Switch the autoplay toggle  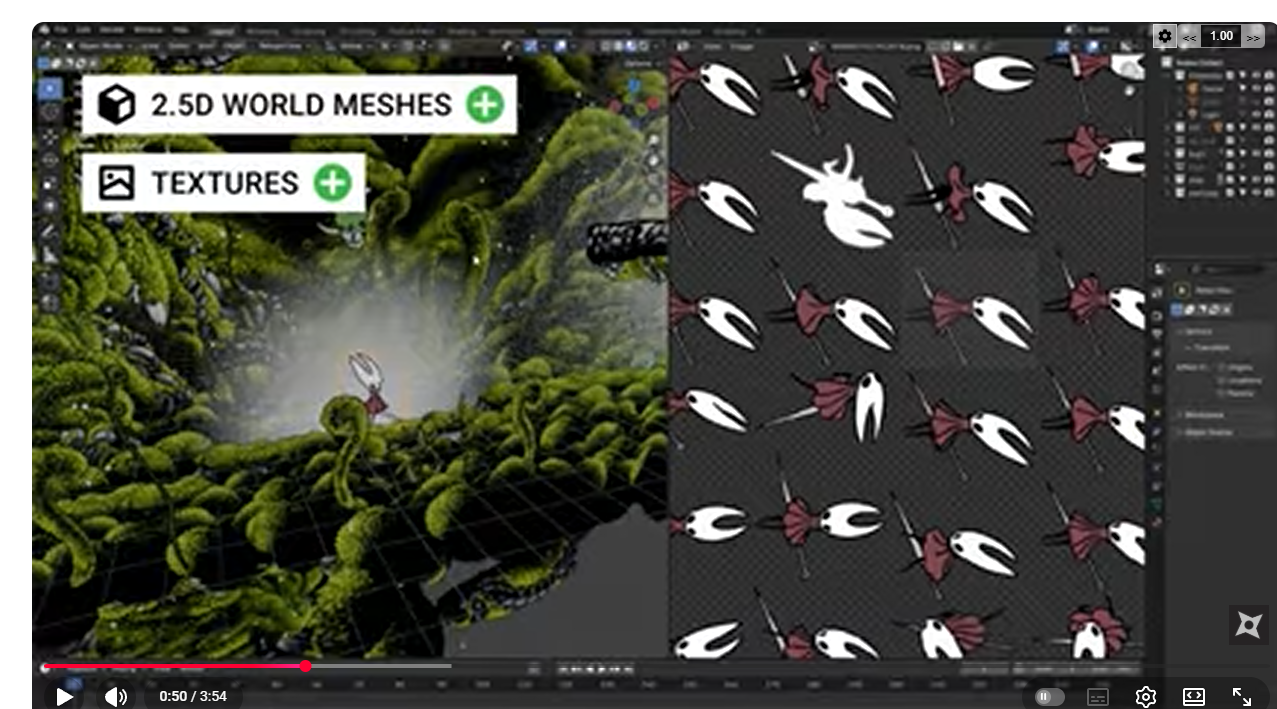(1049, 696)
